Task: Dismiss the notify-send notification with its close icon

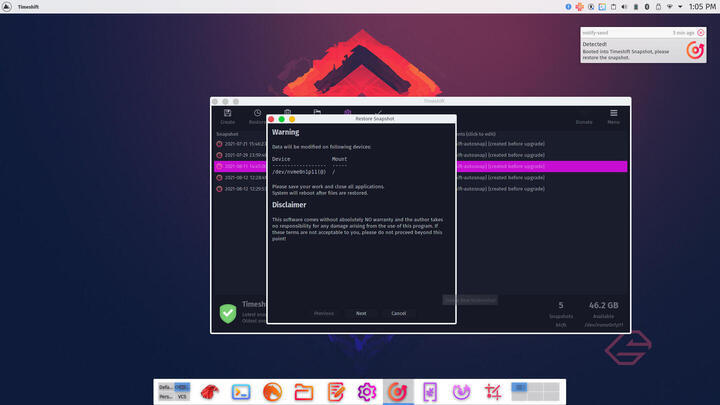Action: (x=701, y=33)
